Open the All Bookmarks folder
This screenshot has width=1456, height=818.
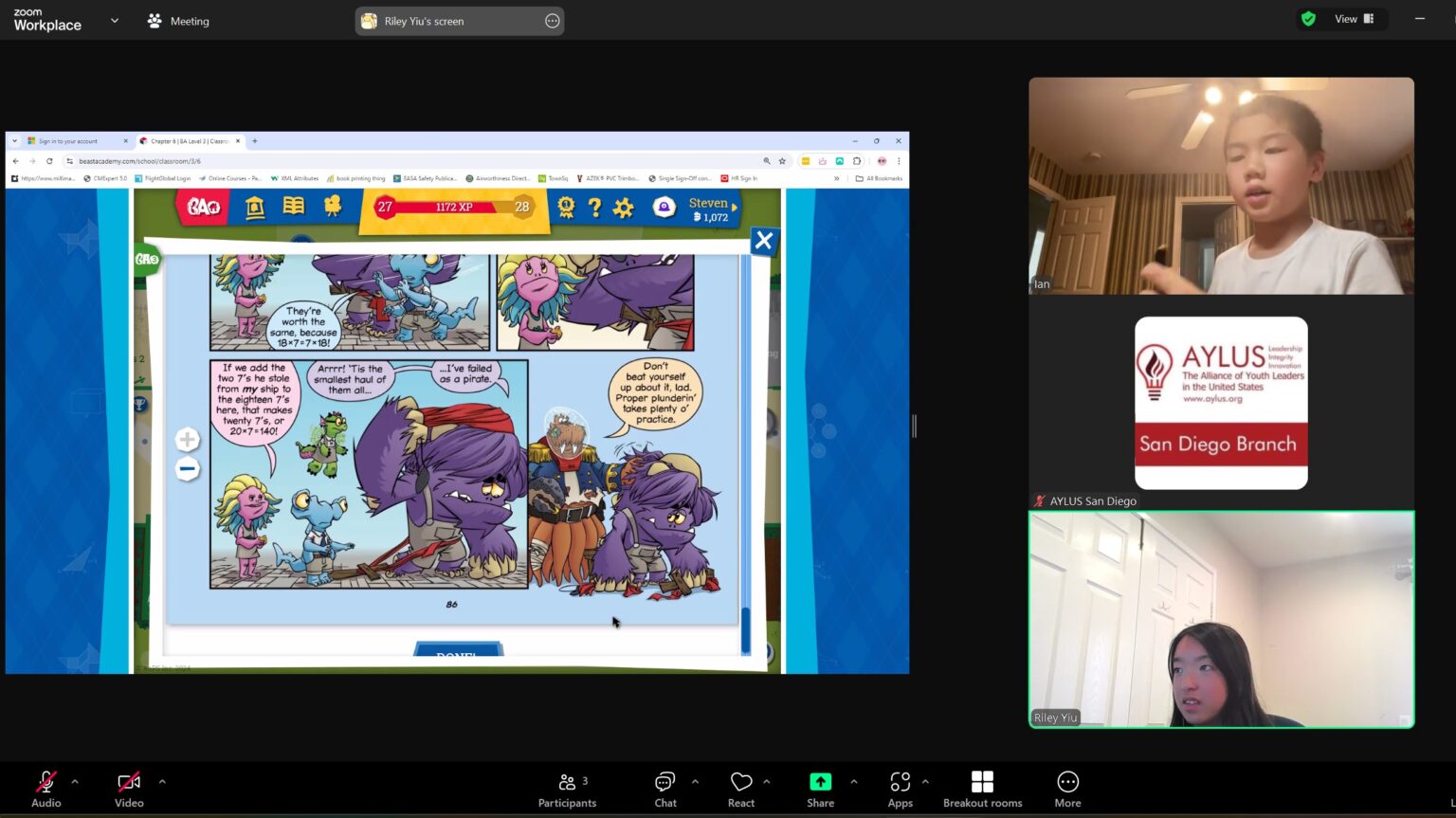[x=879, y=178]
